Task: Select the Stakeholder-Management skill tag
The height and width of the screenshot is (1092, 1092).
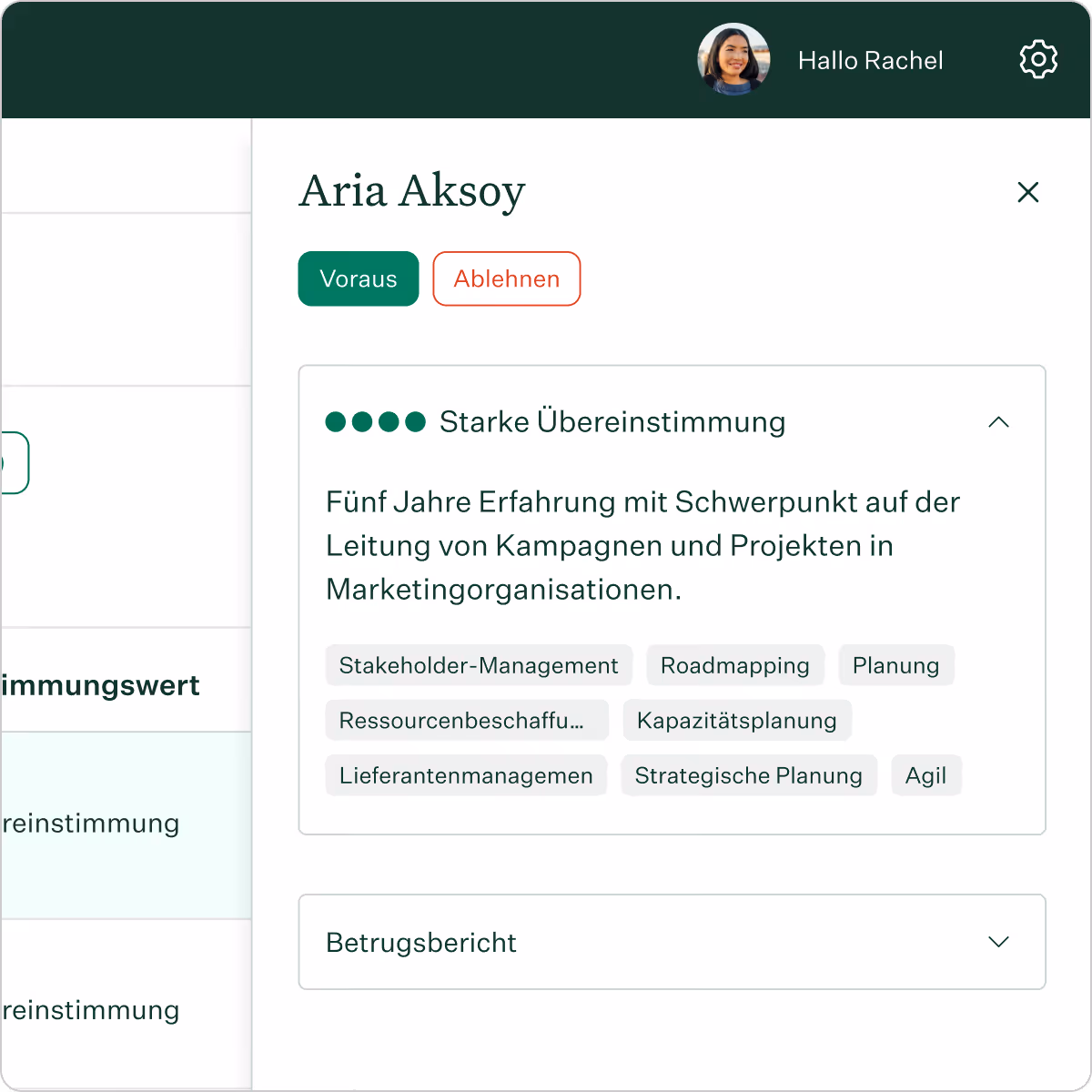Action: [x=479, y=665]
